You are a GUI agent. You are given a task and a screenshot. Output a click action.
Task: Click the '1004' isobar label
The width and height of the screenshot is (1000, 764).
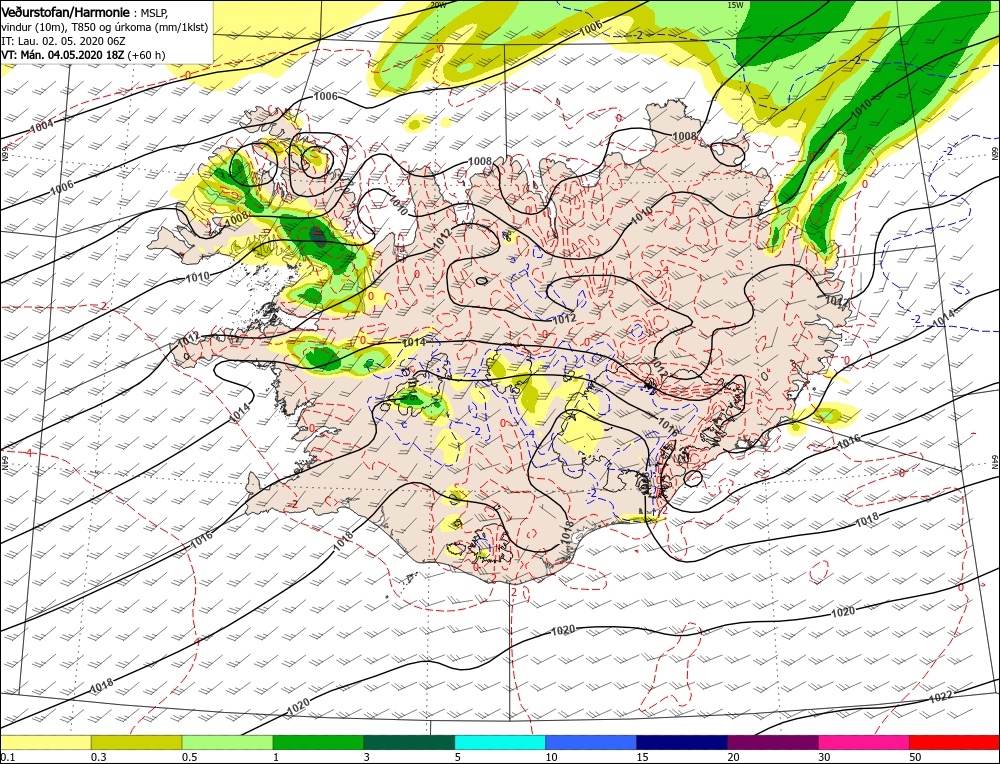(42, 126)
